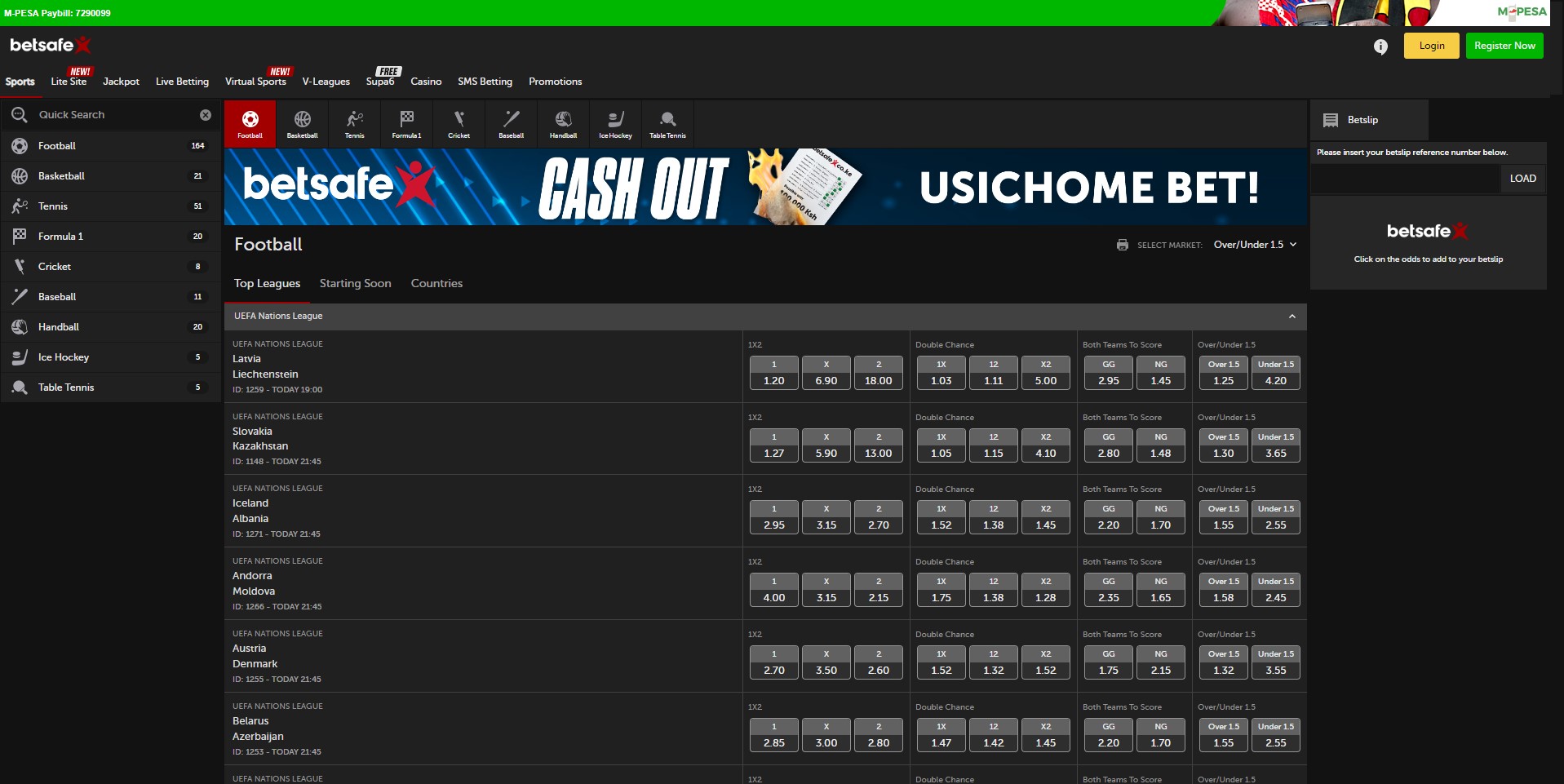This screenshot has height=784, width=1564.
Task: Select Cricket icon in top sport bar
Action: [459, 124]
